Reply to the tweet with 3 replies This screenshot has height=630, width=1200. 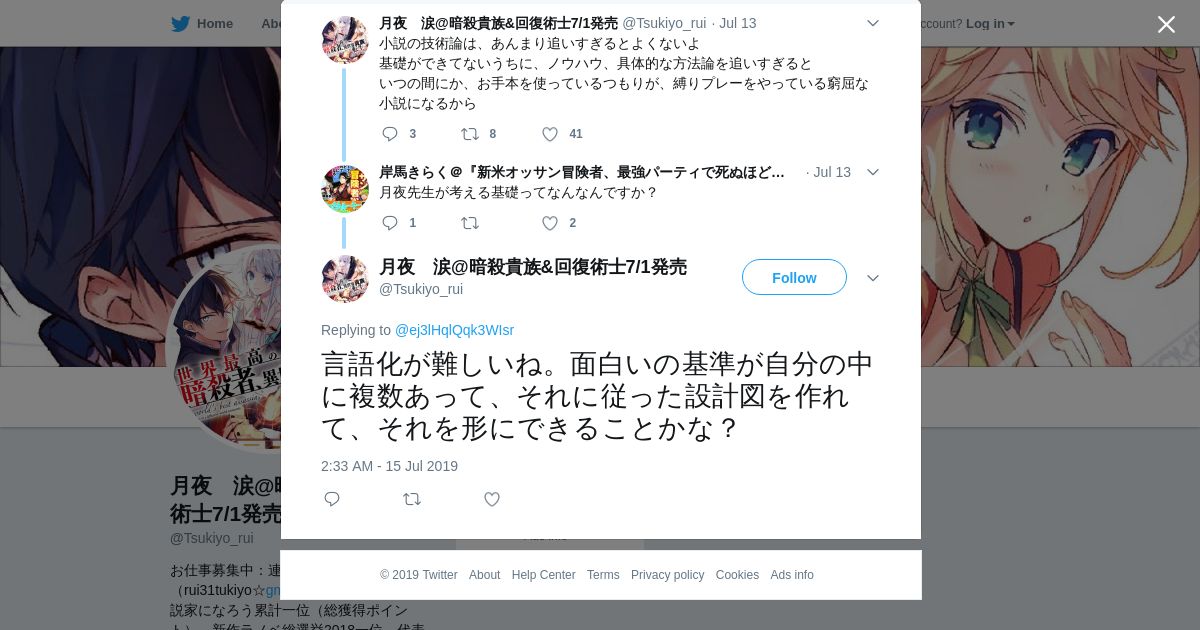coord(390,134)
